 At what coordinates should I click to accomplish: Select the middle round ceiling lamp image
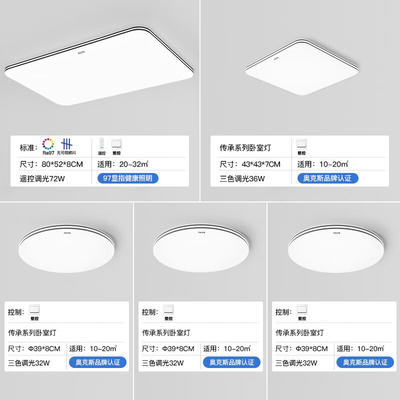pyautogui.click(x=201, y=248)
